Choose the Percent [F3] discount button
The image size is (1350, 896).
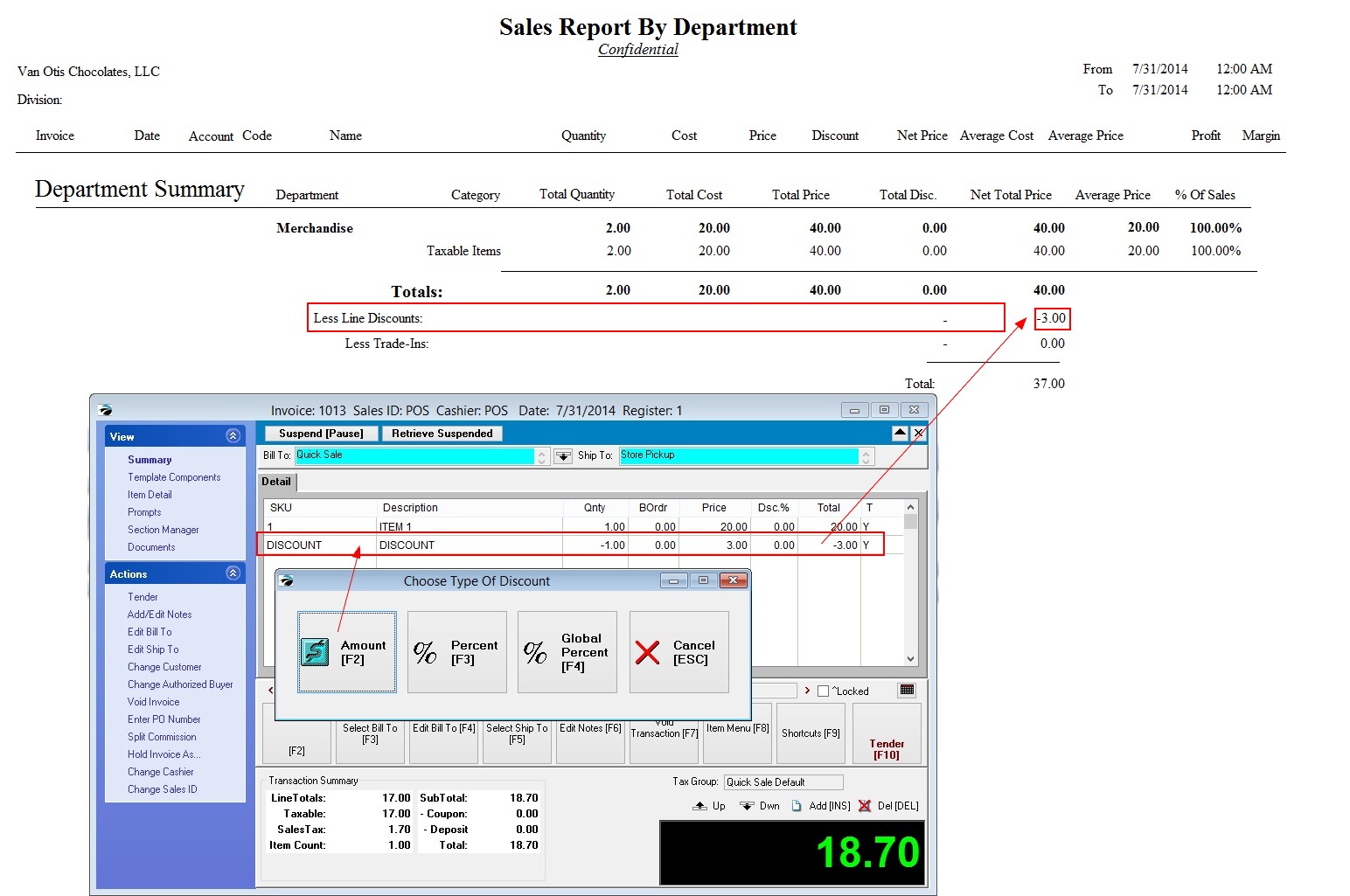[457, 652]
